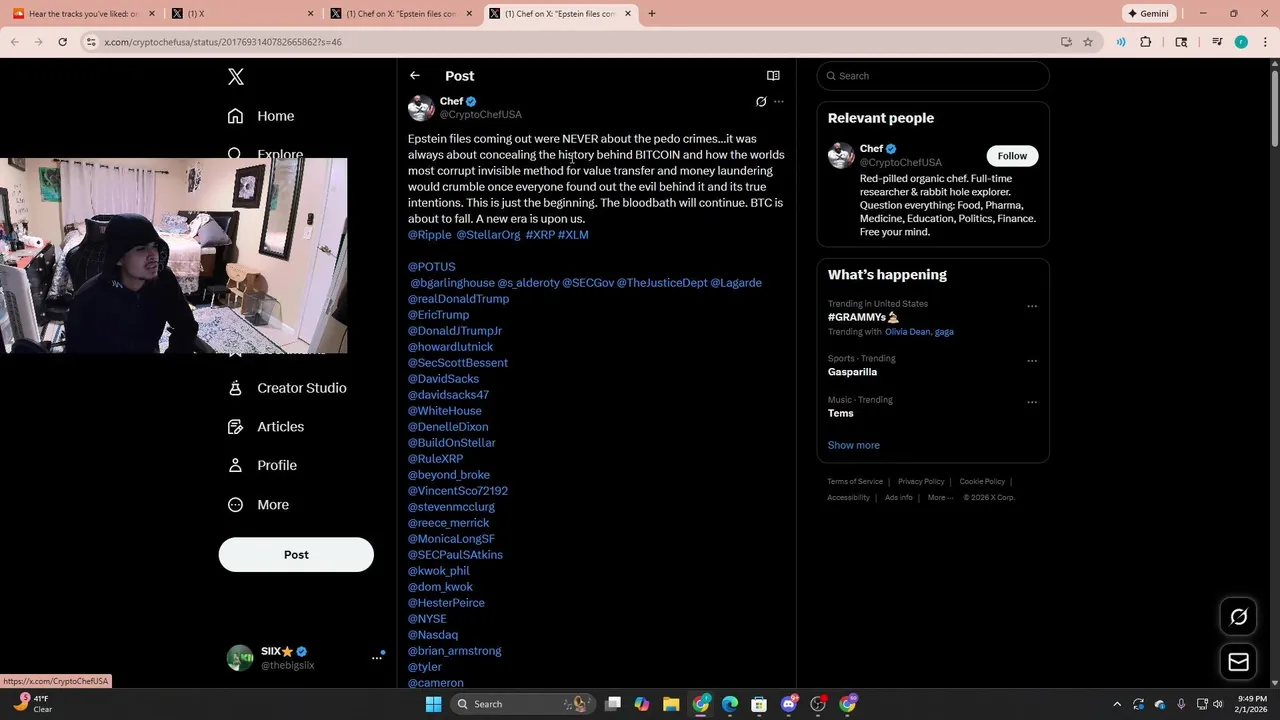Open Microsoft Store from taskbar
This screenshot has height=720, width=1280.
759,704
